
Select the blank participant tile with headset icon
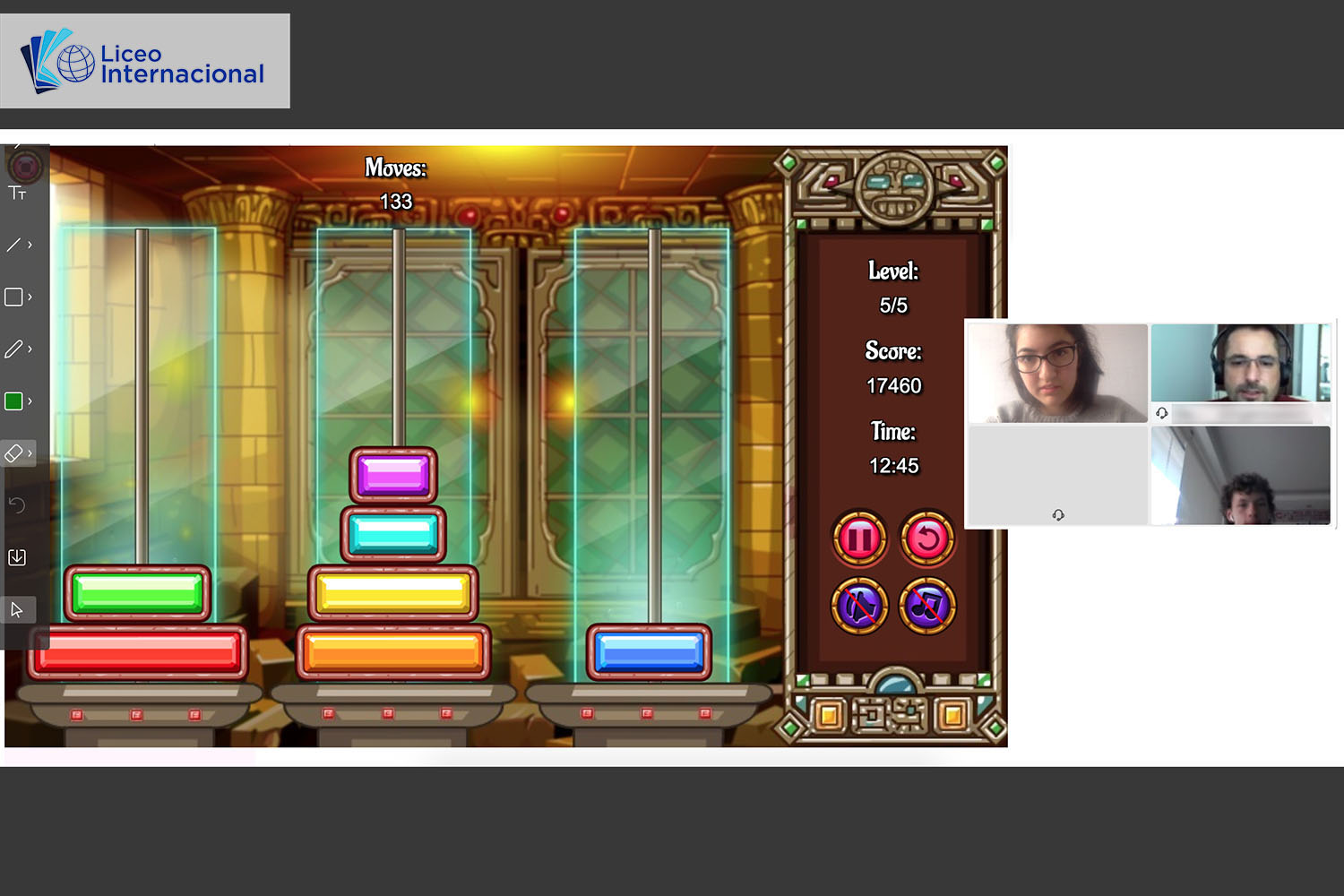point(1058,475)
